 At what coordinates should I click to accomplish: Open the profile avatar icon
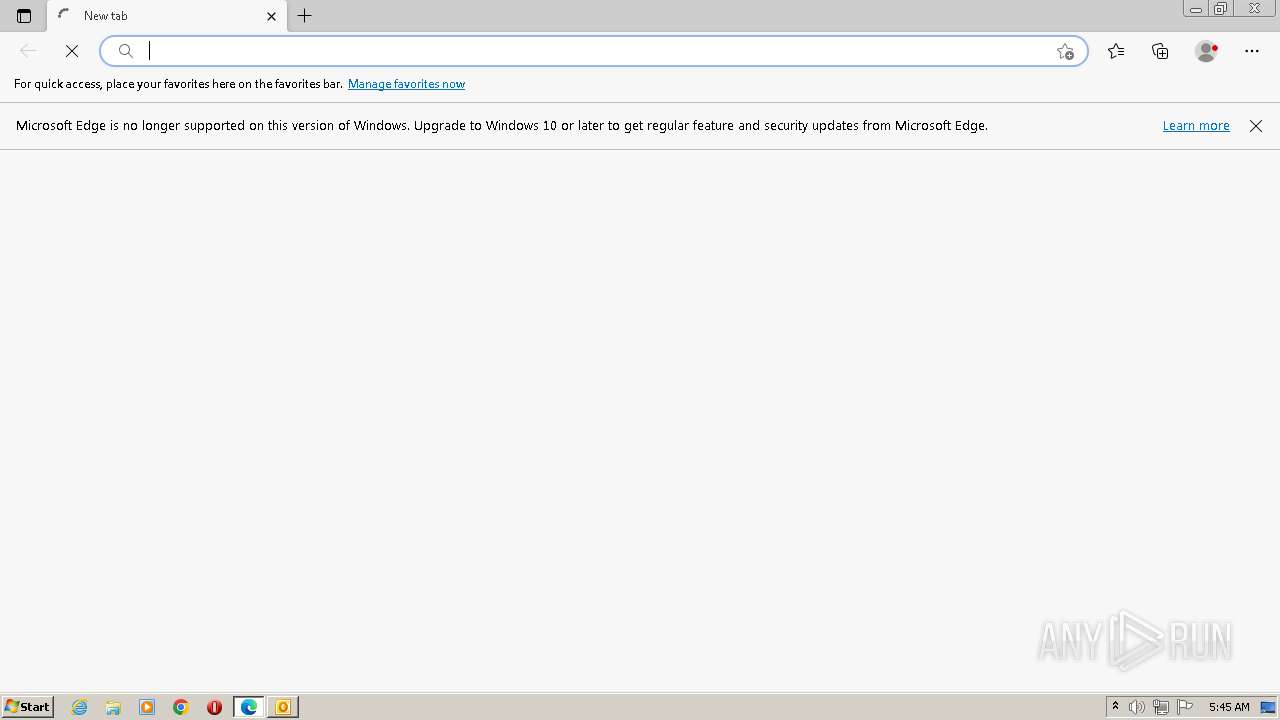(1206, 51)
